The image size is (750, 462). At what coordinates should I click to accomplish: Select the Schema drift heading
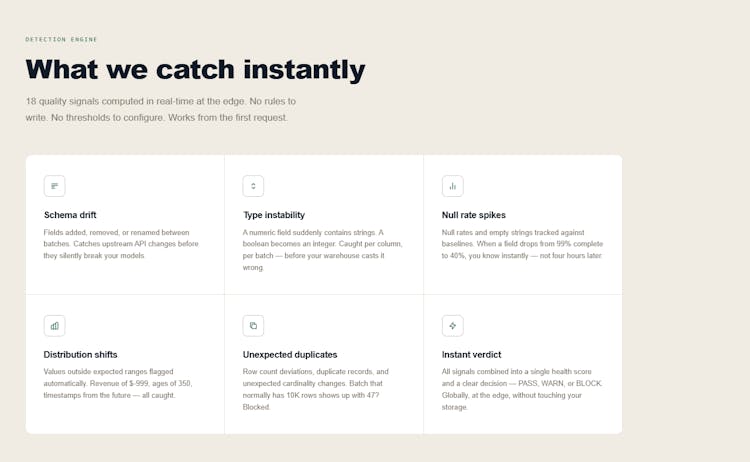tap(70, 215)
